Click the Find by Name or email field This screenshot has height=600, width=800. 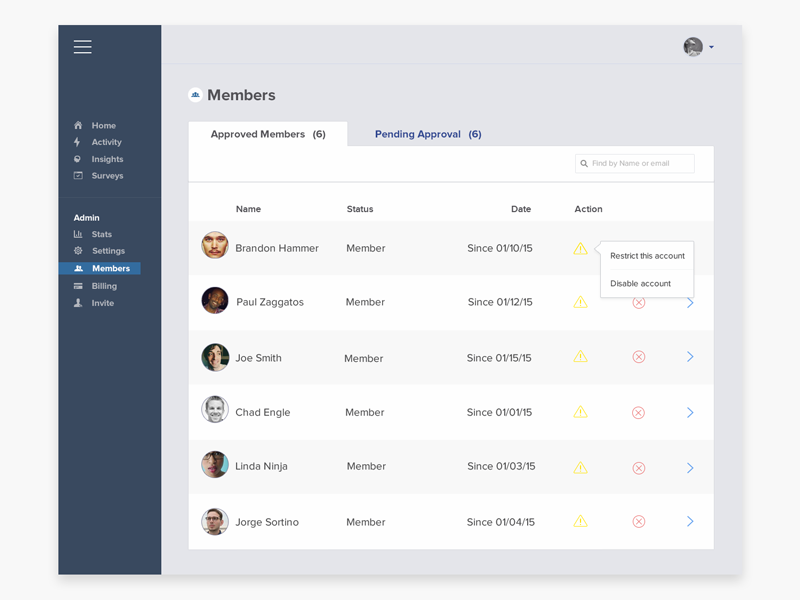pyautogui.click(x=634, y=163)
